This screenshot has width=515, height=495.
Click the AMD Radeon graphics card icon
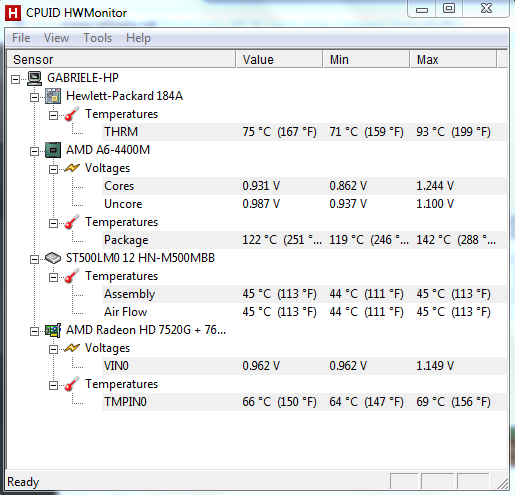pyautogui.click(x=53, y=330)
